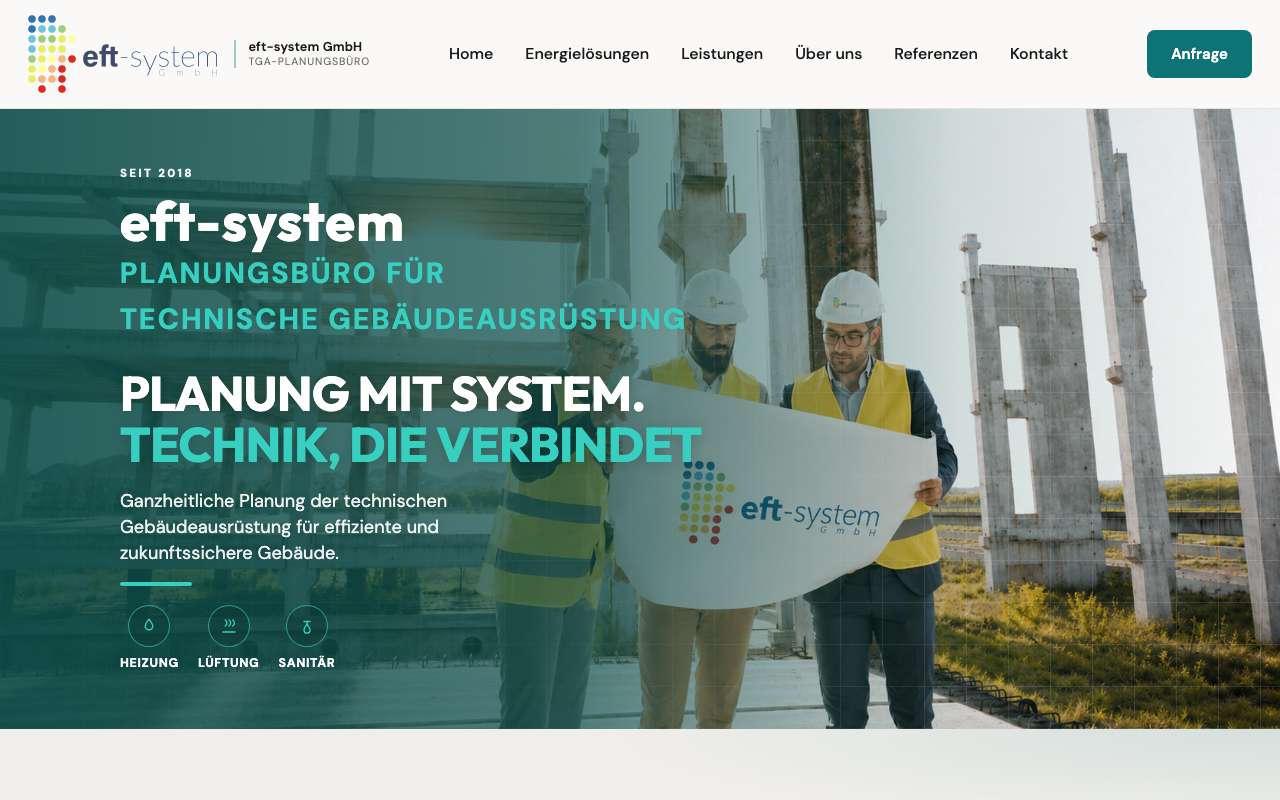Select the Sanitär icon
The image size is (1280, 800).
pyautogui.click(x=307, y=626)
